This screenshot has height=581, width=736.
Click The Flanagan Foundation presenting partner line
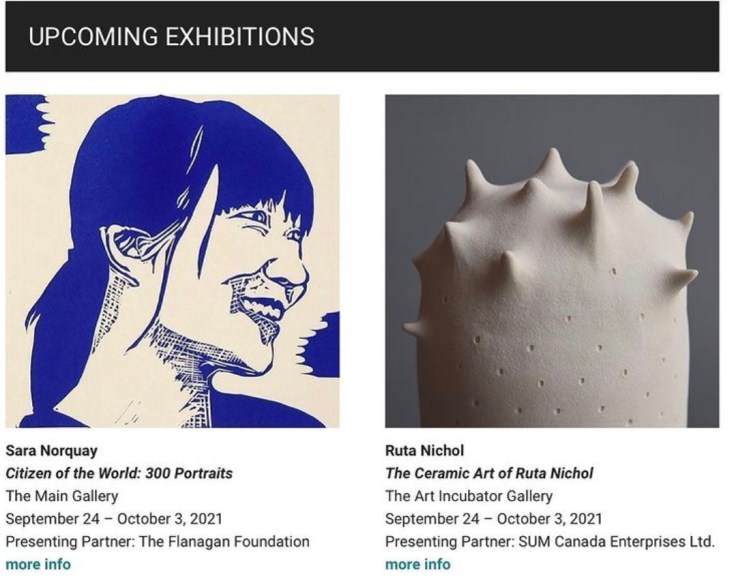tap(157, 542)
